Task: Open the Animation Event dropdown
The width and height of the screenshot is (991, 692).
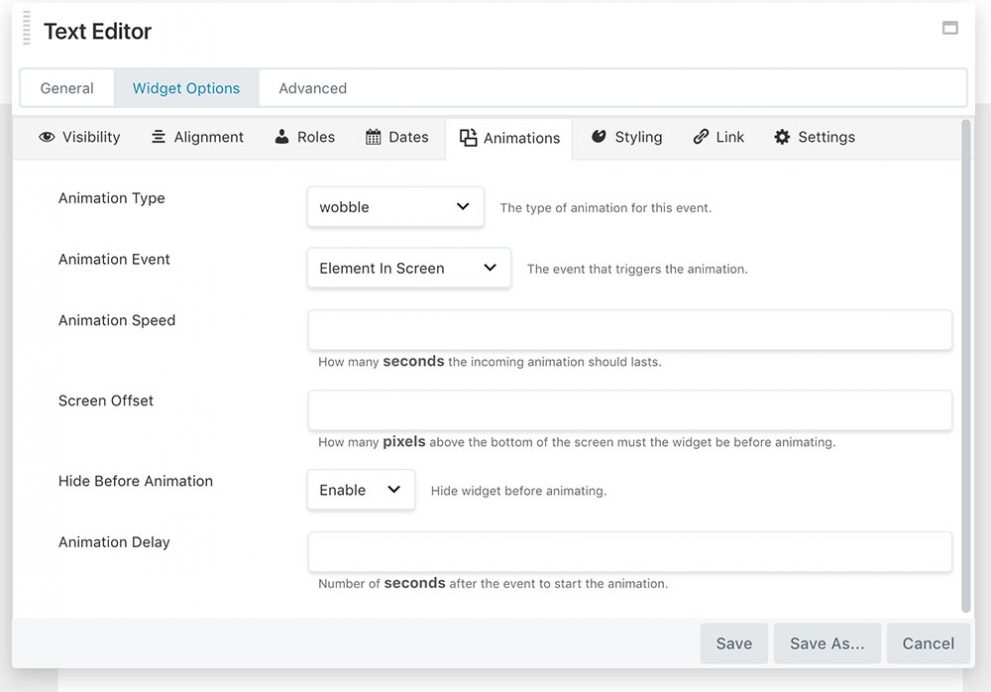Action: tap(408, 267)
